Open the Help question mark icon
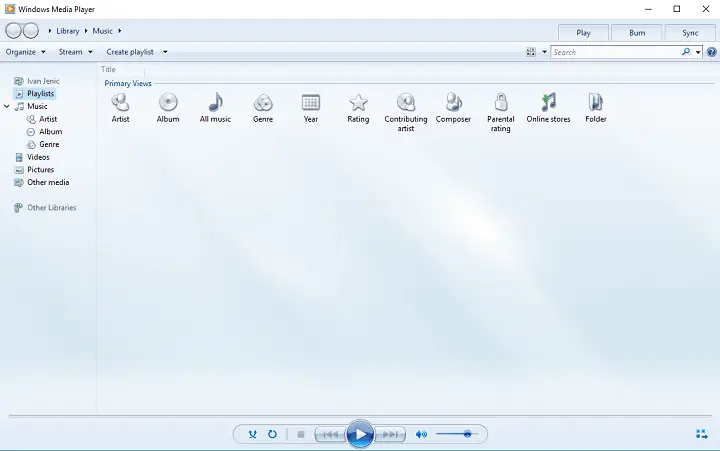Viewport: 720px width, 451px height. click(711, 52)
